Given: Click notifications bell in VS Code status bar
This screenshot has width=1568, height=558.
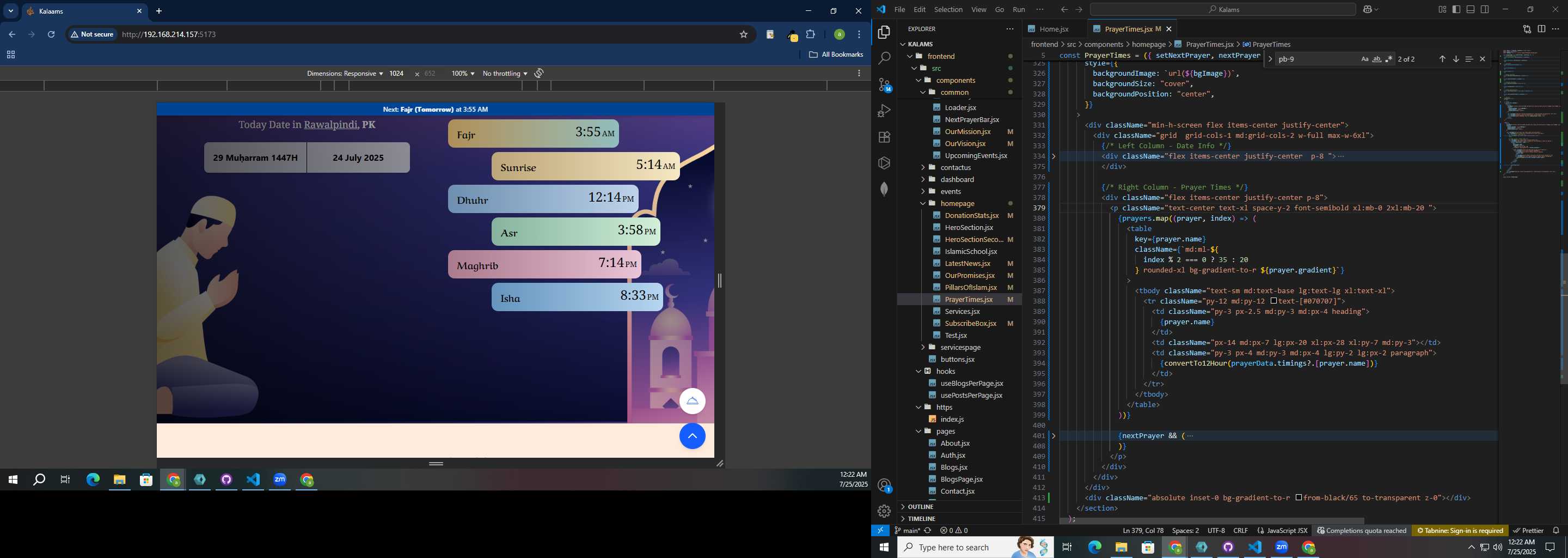Looking at the screenshot, I should 1556,531.
